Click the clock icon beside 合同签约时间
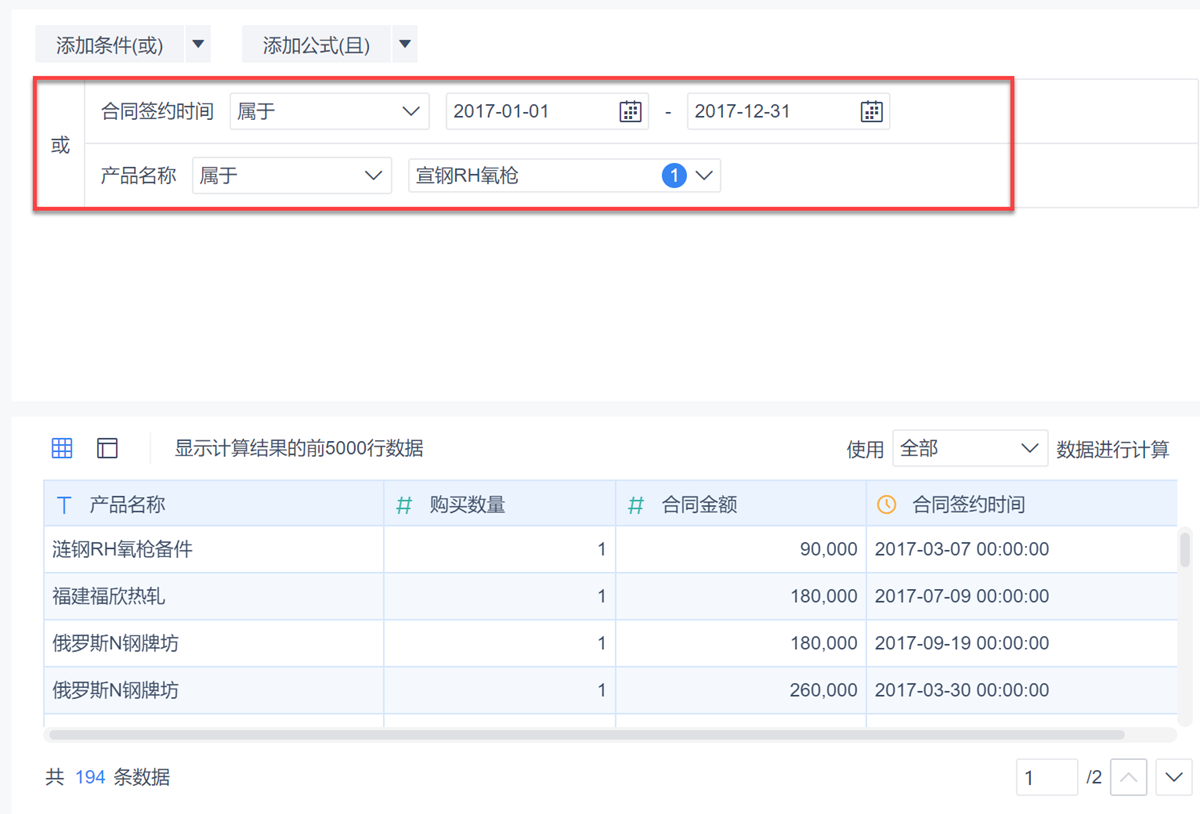The height and width of the screenshot is (814, 1200). [x=886, y=505]
